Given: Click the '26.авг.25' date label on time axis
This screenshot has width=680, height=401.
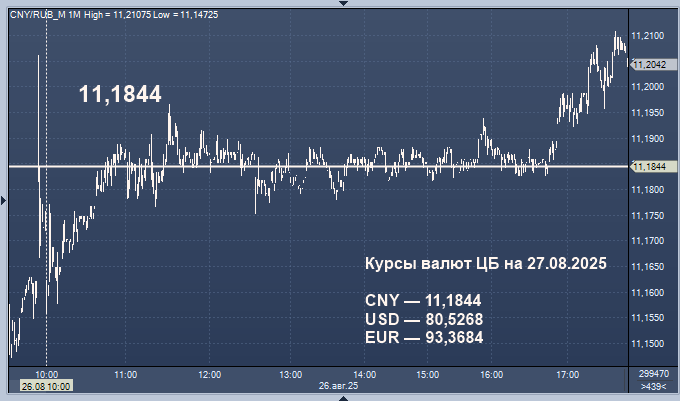Looking at the screenshot, I should [338, 385].
